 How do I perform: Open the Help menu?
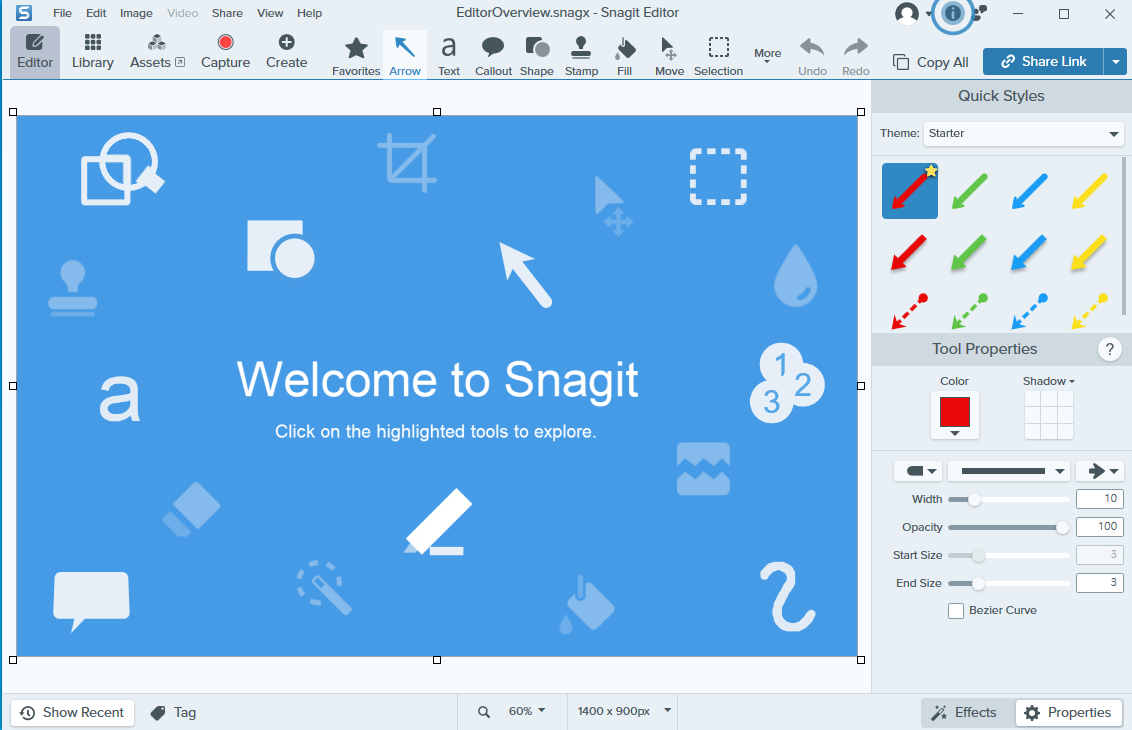(309, 13)
